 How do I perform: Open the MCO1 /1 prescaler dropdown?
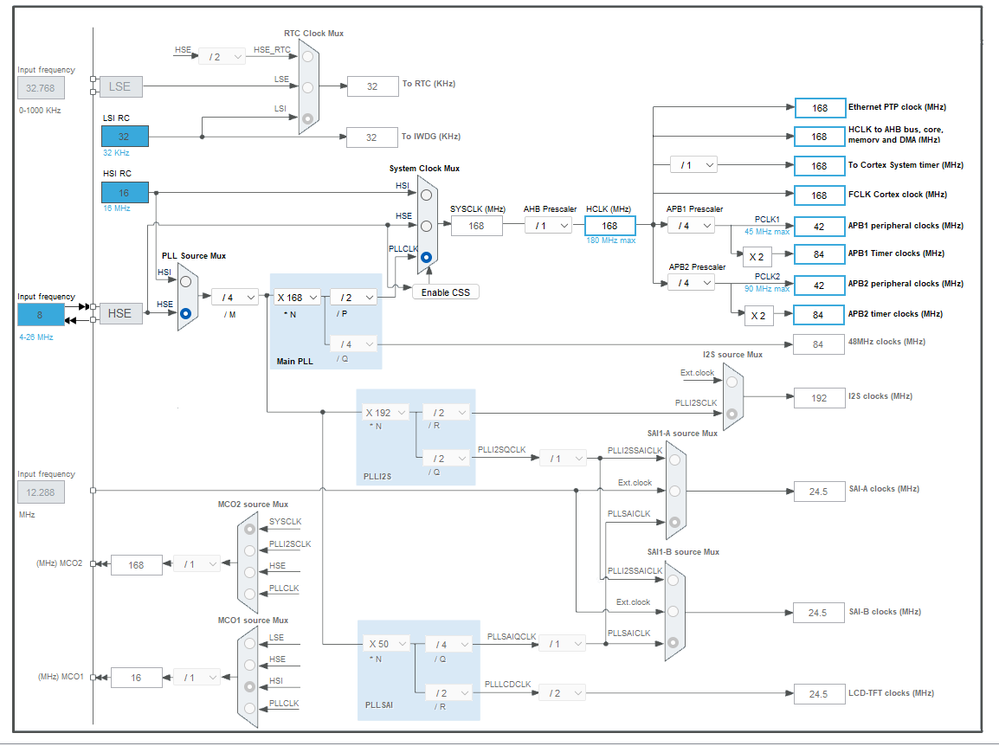pyautogui.click(x=197, y=677)
